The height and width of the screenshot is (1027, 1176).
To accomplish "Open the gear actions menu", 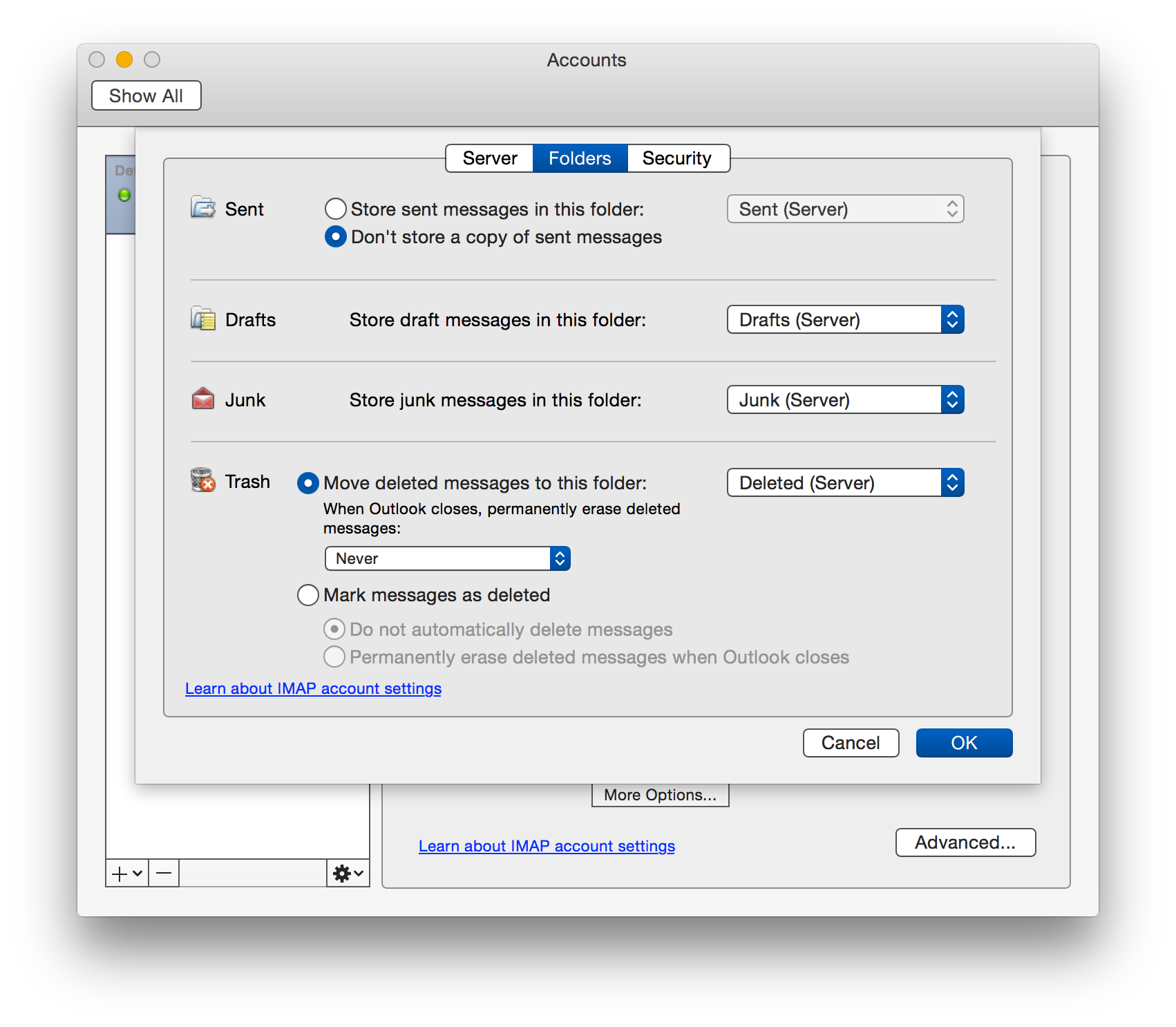I will [x=348, y=874].
